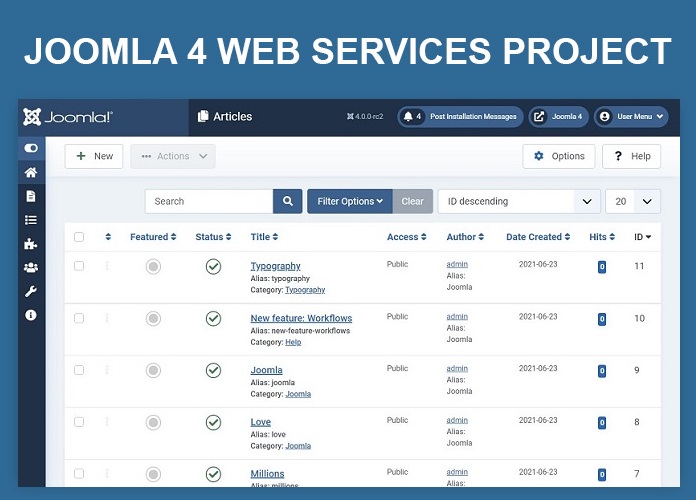The width and height of the screenshot is (696, 500).
Task: Click the Joomla! logo in the header
Action: click(x=68, y=117)
